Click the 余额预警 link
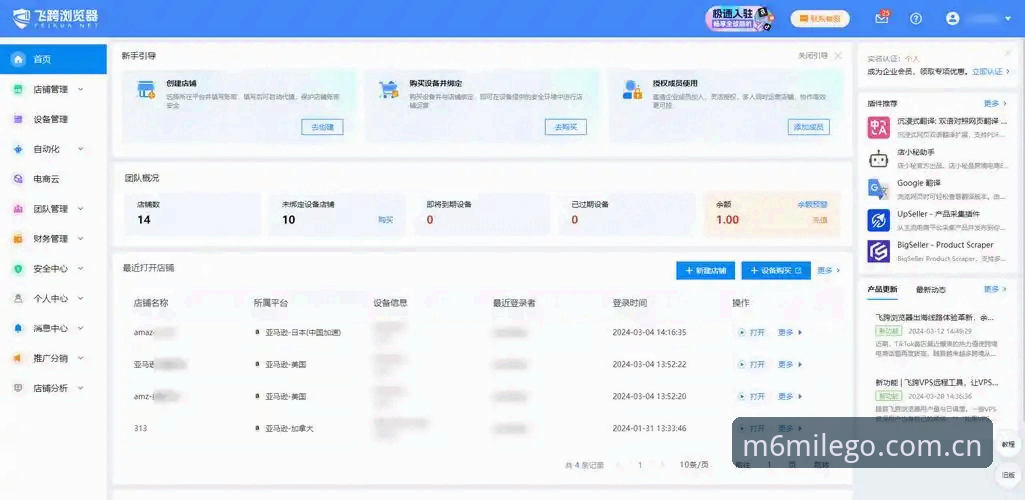The height and width of the screenshot is (500, 1025). click(812, 205)
